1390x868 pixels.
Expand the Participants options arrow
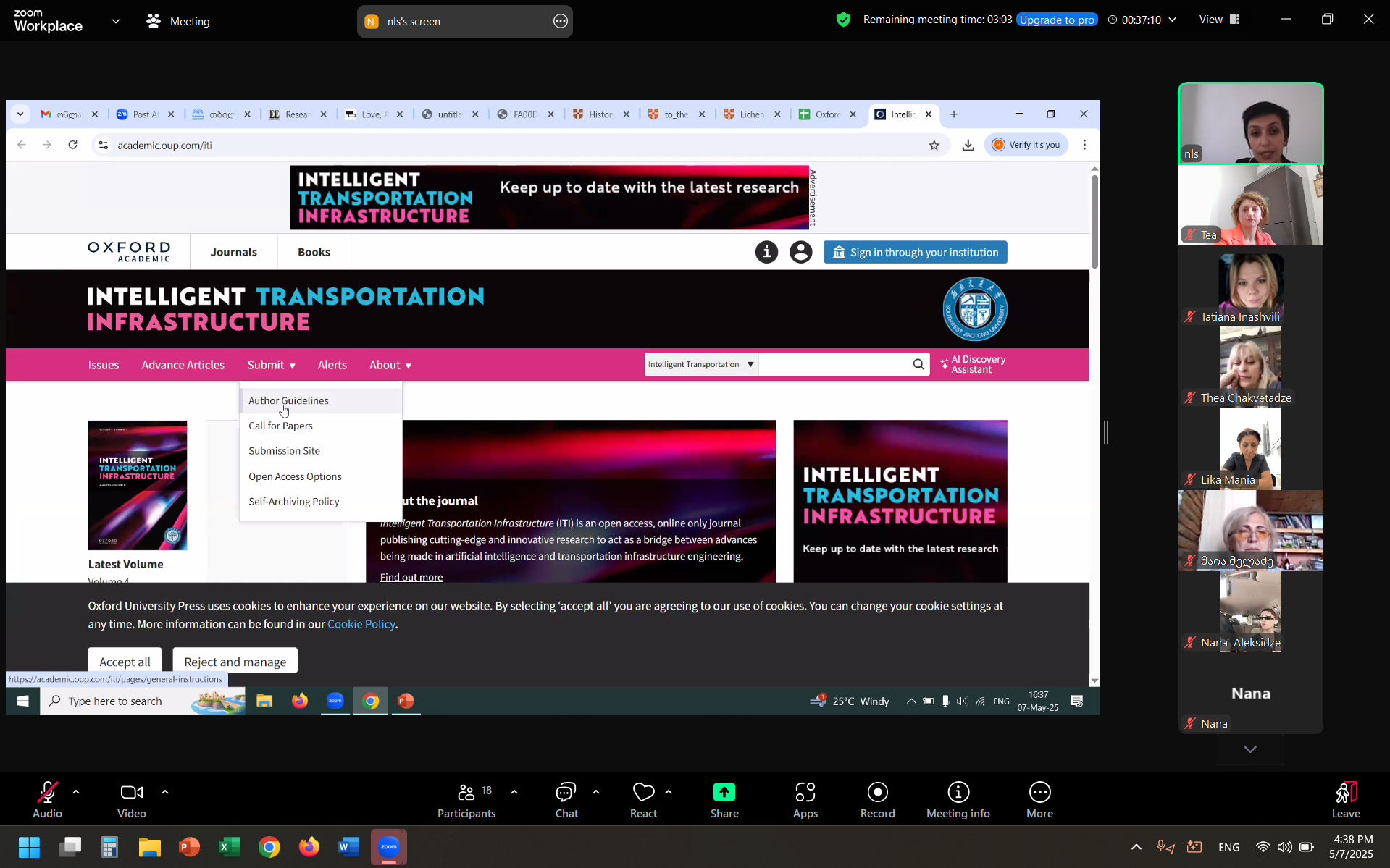(514, 792)
